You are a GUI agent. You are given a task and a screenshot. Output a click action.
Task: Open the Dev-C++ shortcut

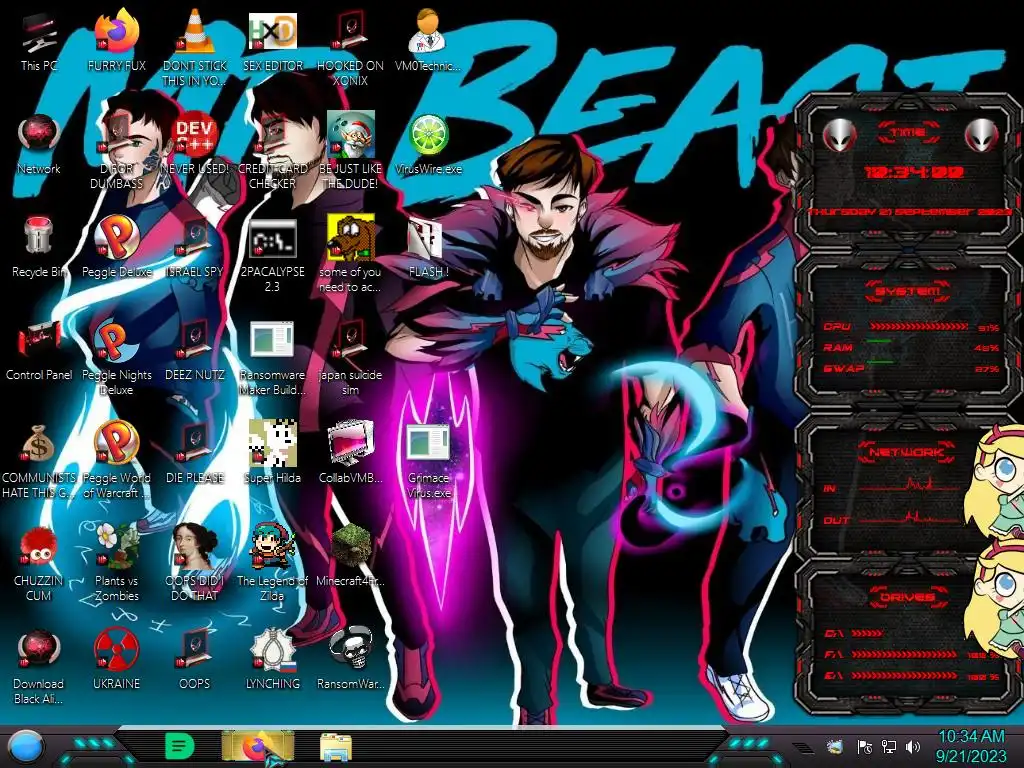(195, 144)
